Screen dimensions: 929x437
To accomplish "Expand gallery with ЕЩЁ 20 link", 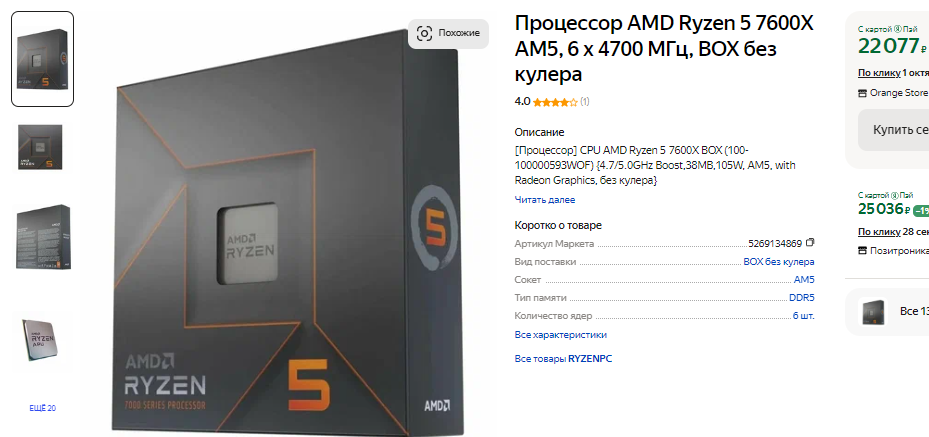I will (43, 408).
